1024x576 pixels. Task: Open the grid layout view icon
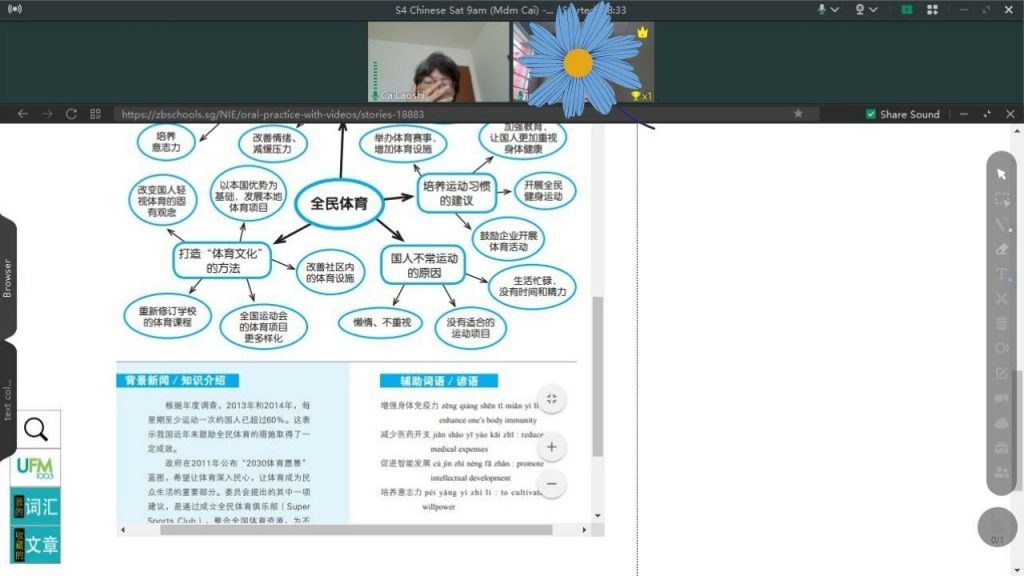pyautogui.click(x=933, y=9)
